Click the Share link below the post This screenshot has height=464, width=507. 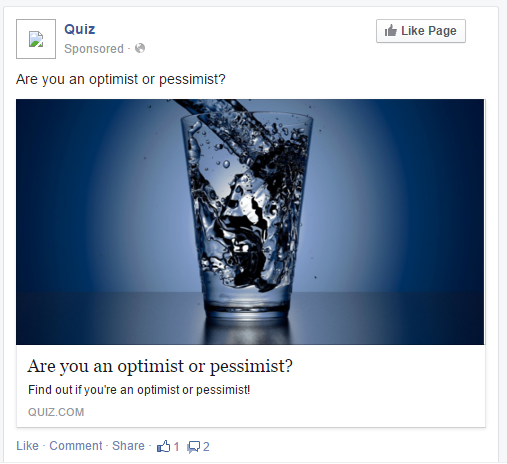tap(128, 446)
